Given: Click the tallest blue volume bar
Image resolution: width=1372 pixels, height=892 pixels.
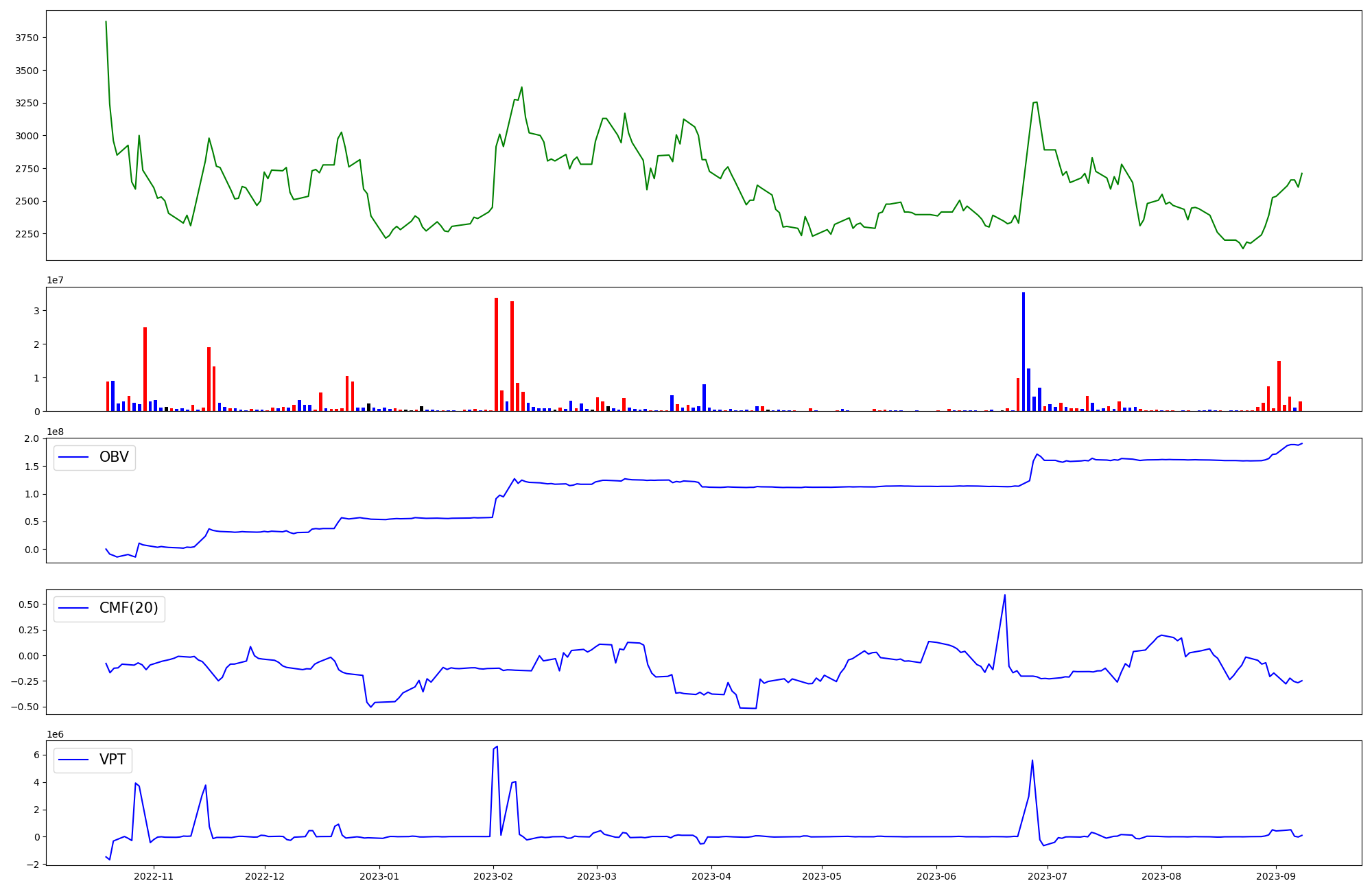Looking at the screenshot, I should coord(1024,351).
